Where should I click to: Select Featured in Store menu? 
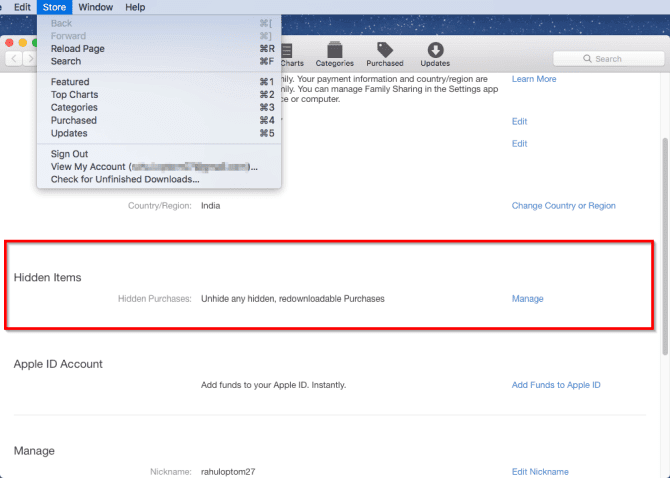[159, 82]
